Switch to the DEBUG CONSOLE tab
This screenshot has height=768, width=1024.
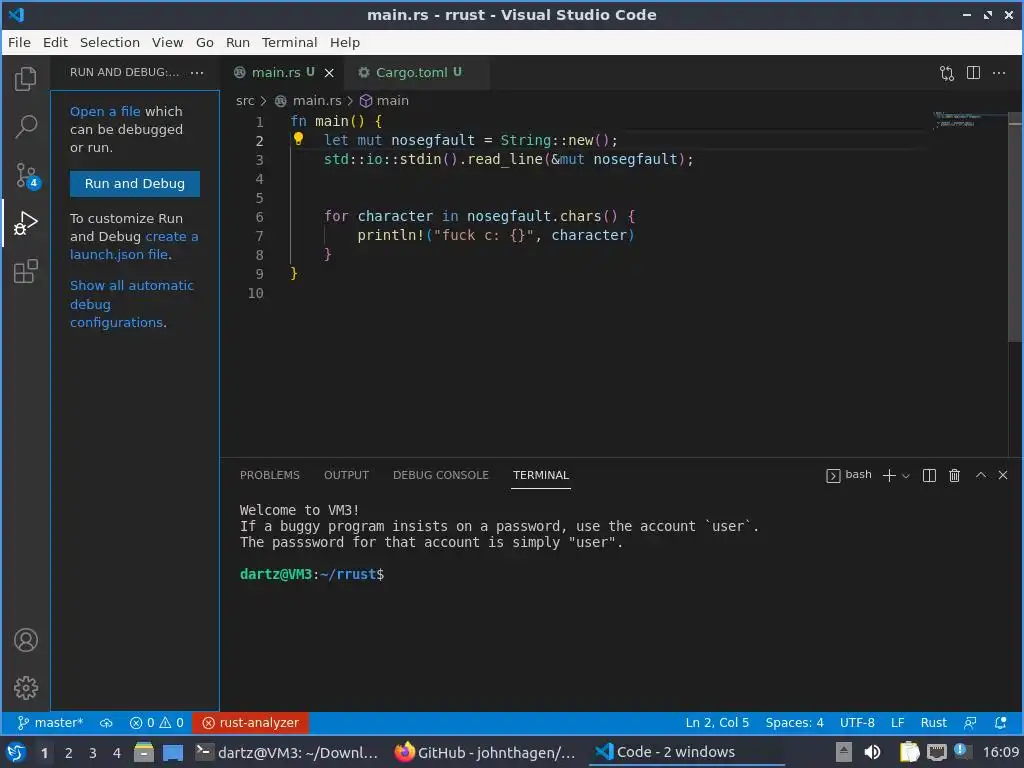[440, 475]
